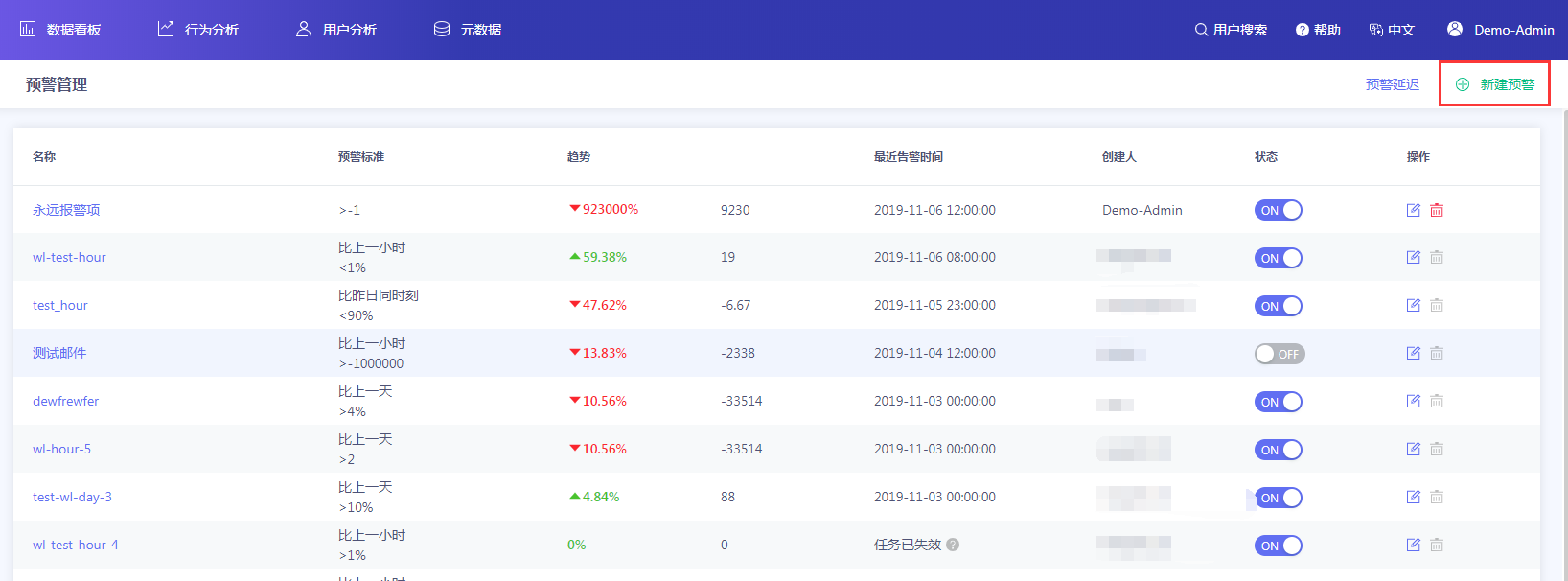
Task: Click the 2019-11-05 23:00:00 timestamp
Action: click(934, 305)
